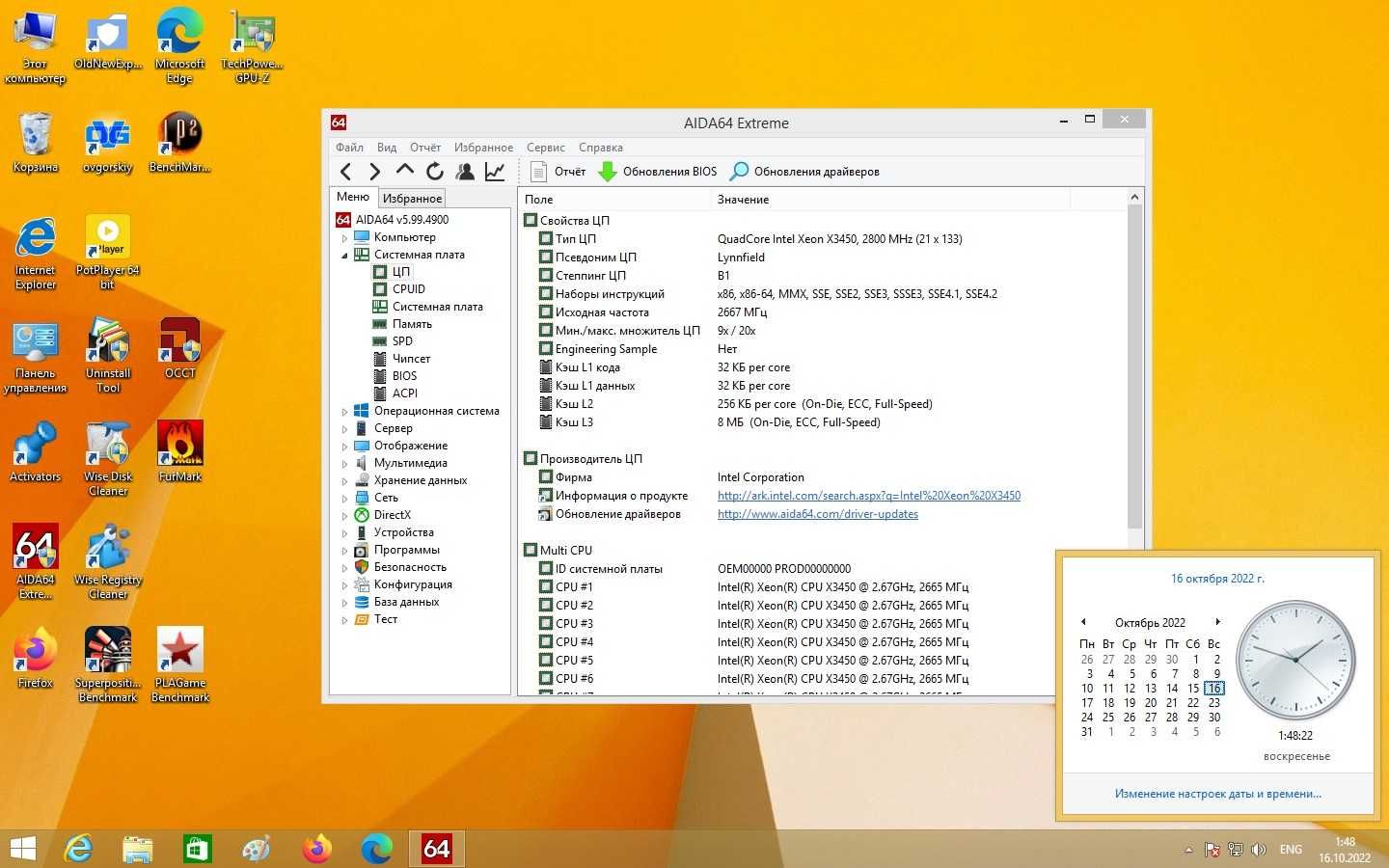Image resolution: width=1389 pixels, height=868 pixels.
Task: Switch to the Меню tab
Action: click(353, 197)
